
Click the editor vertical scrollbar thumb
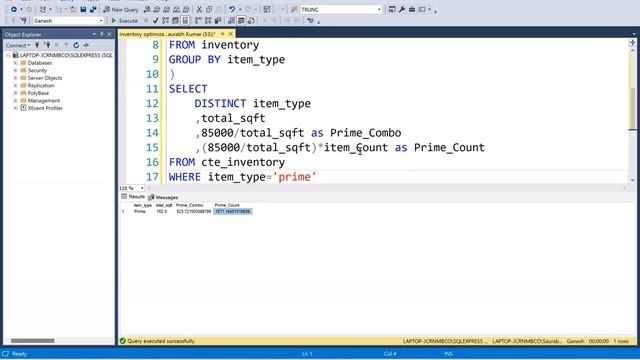pyautogui.click(x=633, y=108)
